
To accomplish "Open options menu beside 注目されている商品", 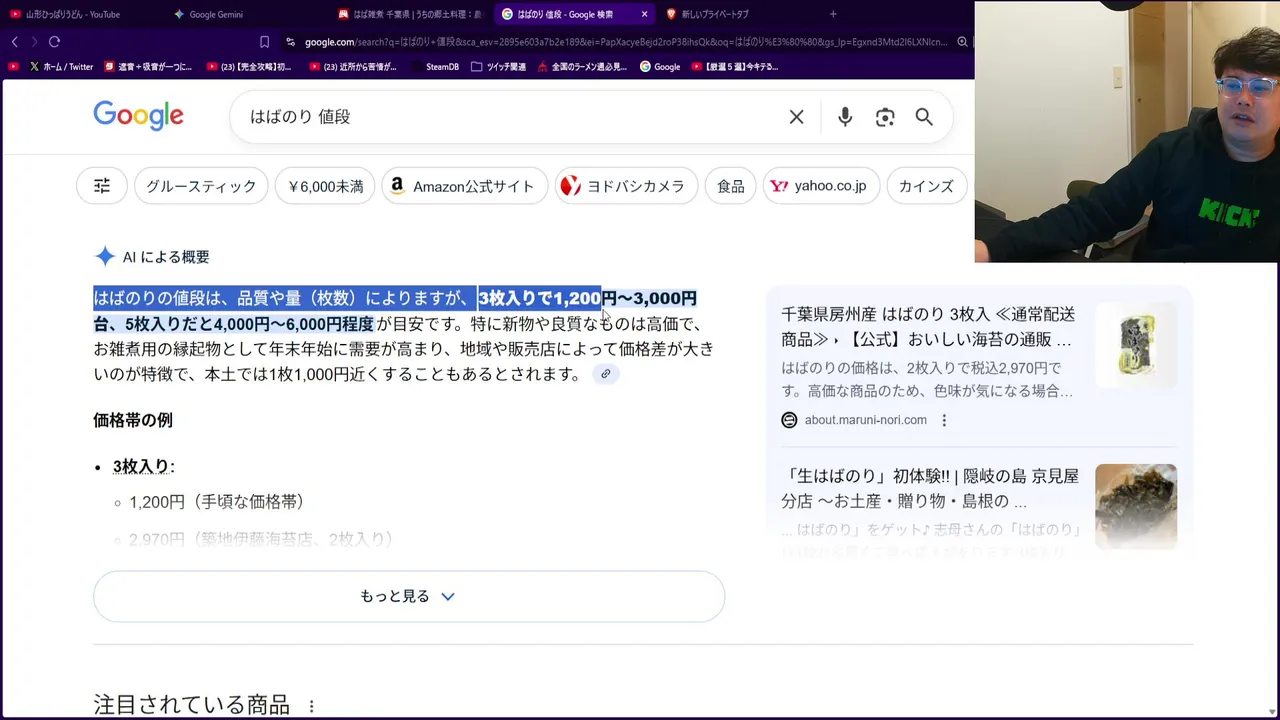I will [311, 706].
